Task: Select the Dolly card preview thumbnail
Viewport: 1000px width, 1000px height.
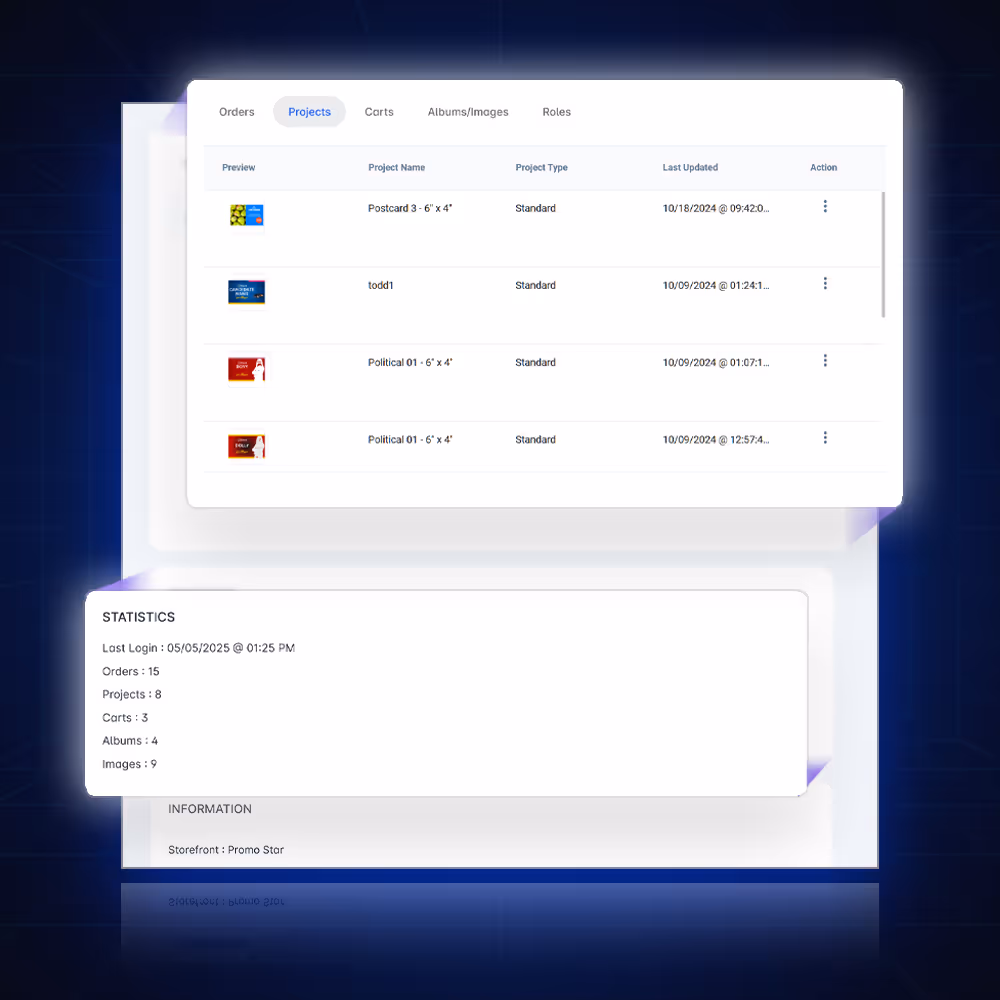Action: pos(246,445)
